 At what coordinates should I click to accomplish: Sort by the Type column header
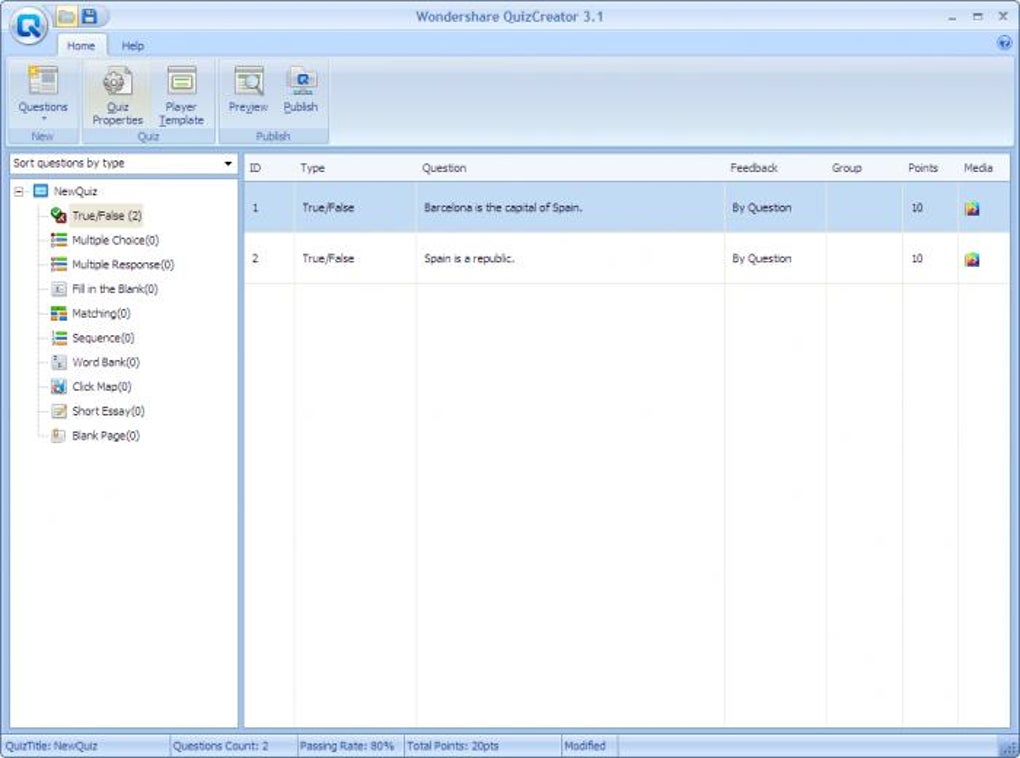pyautogui.click(x=312, y=168)
